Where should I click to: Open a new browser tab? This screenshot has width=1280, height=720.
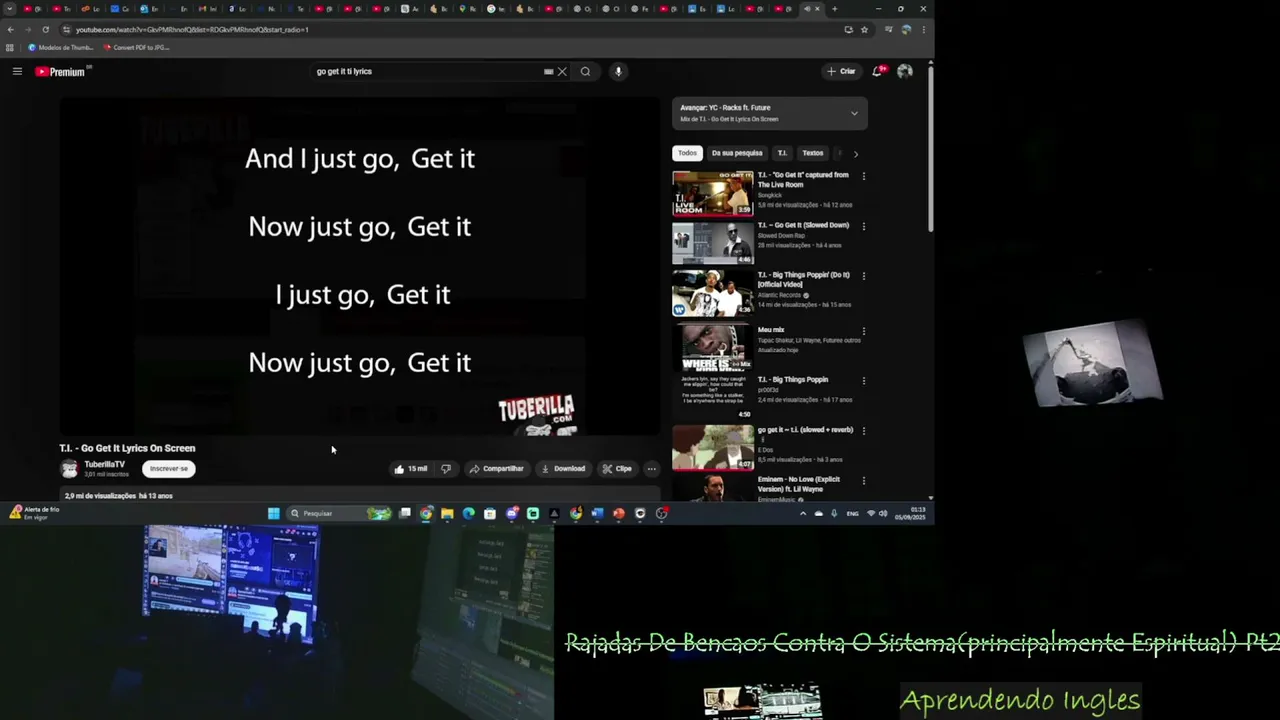pyautogui.click(x=834, y=9)
